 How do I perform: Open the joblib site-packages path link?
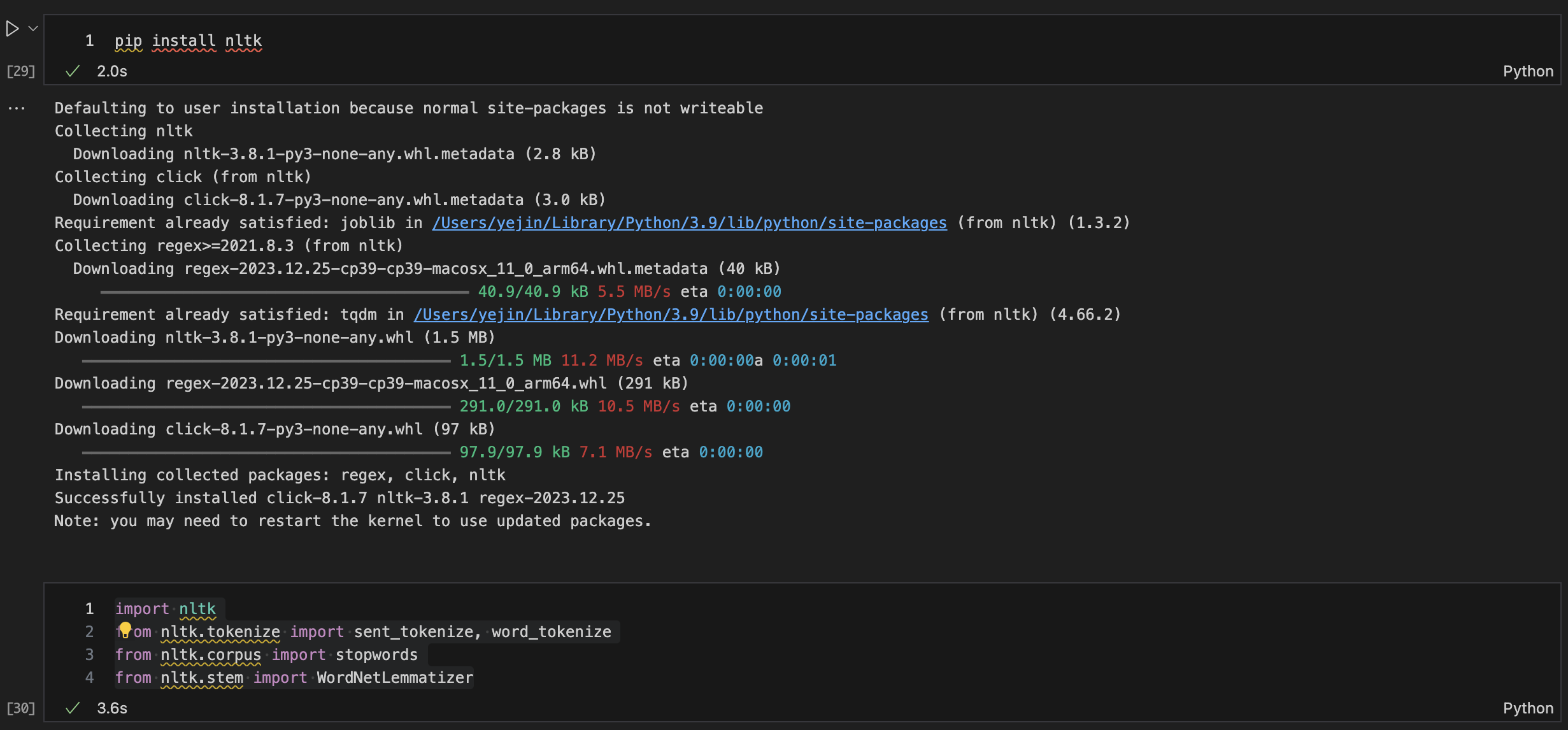(x=689, y=223)
